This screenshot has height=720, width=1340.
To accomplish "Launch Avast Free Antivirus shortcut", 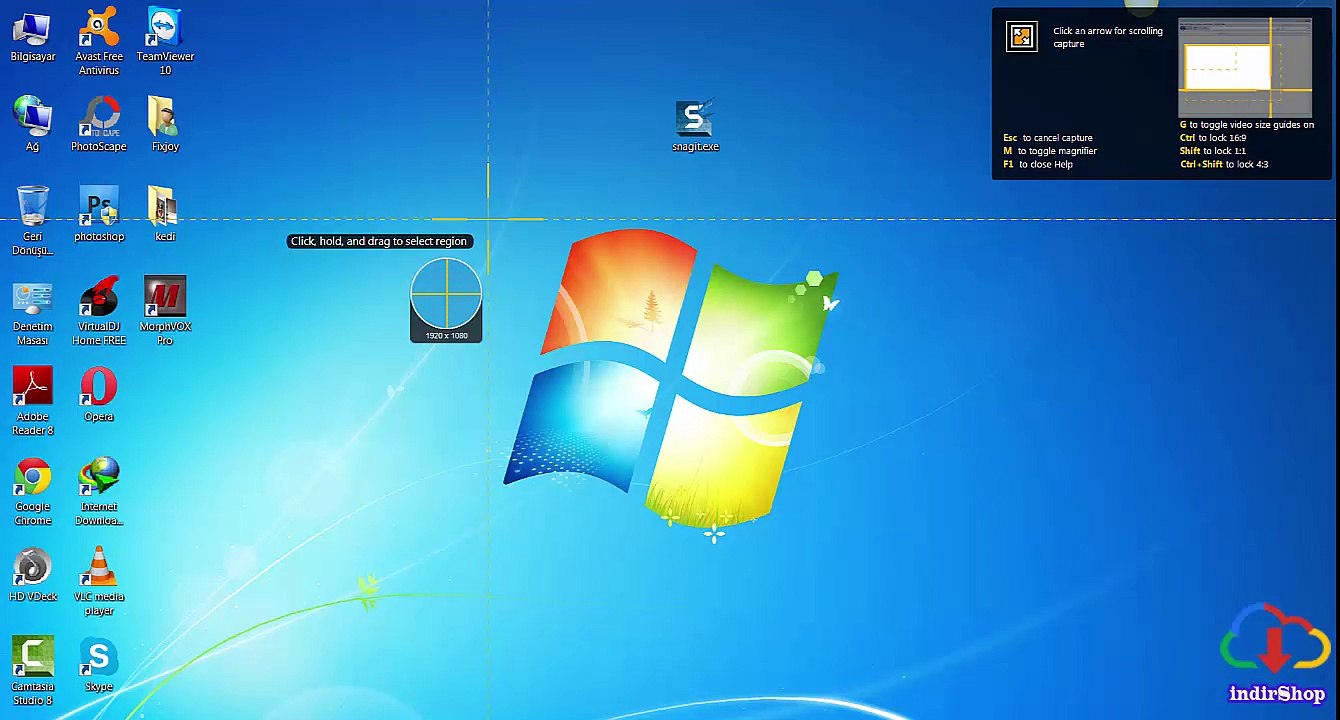I will pos(99,42).
